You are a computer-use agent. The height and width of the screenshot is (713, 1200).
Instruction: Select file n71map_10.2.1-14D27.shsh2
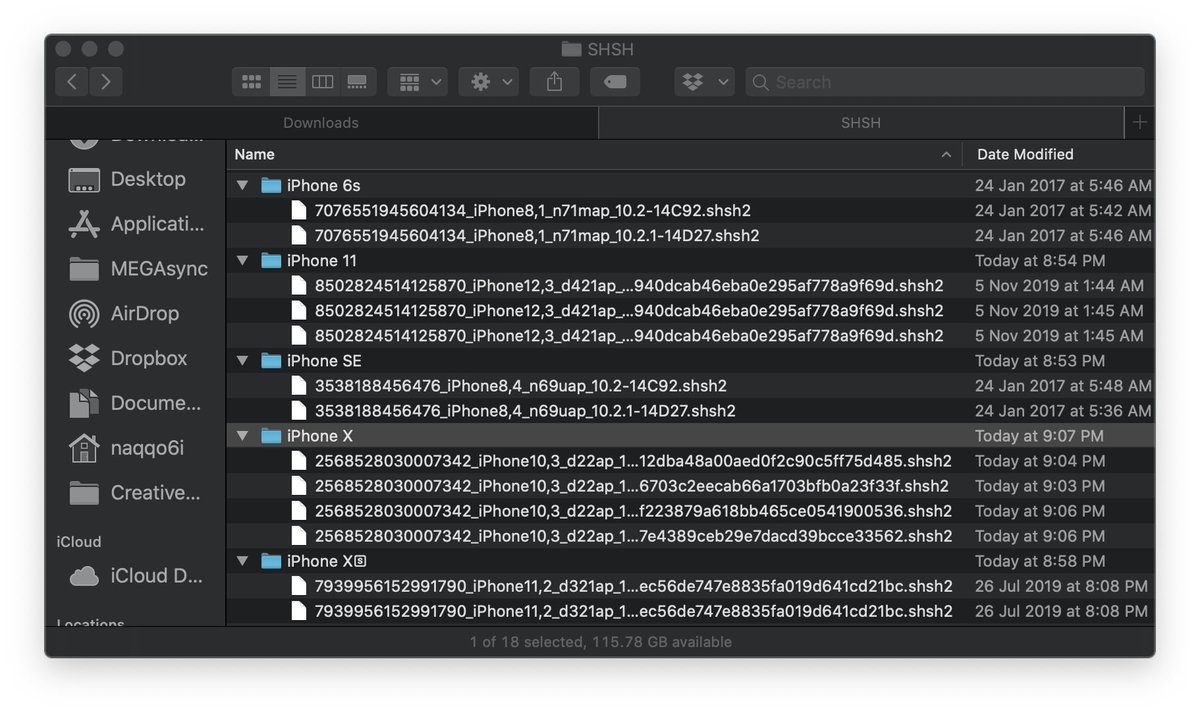[x=537, y=236]
